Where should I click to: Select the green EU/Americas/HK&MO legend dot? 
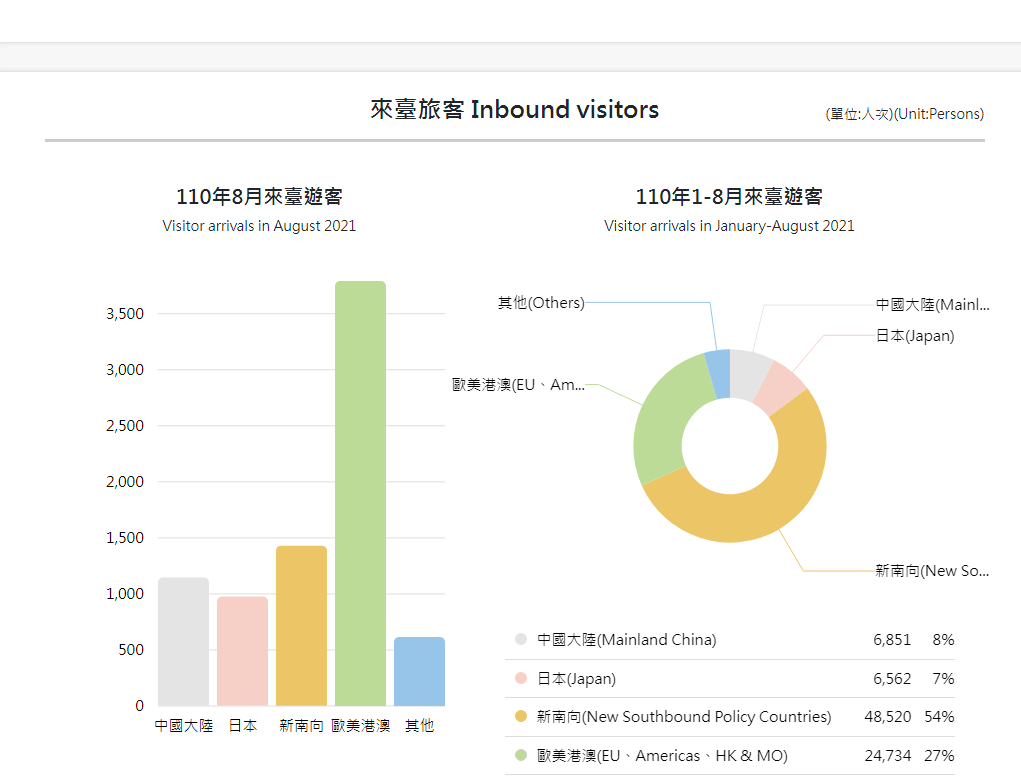click(519, 755)
